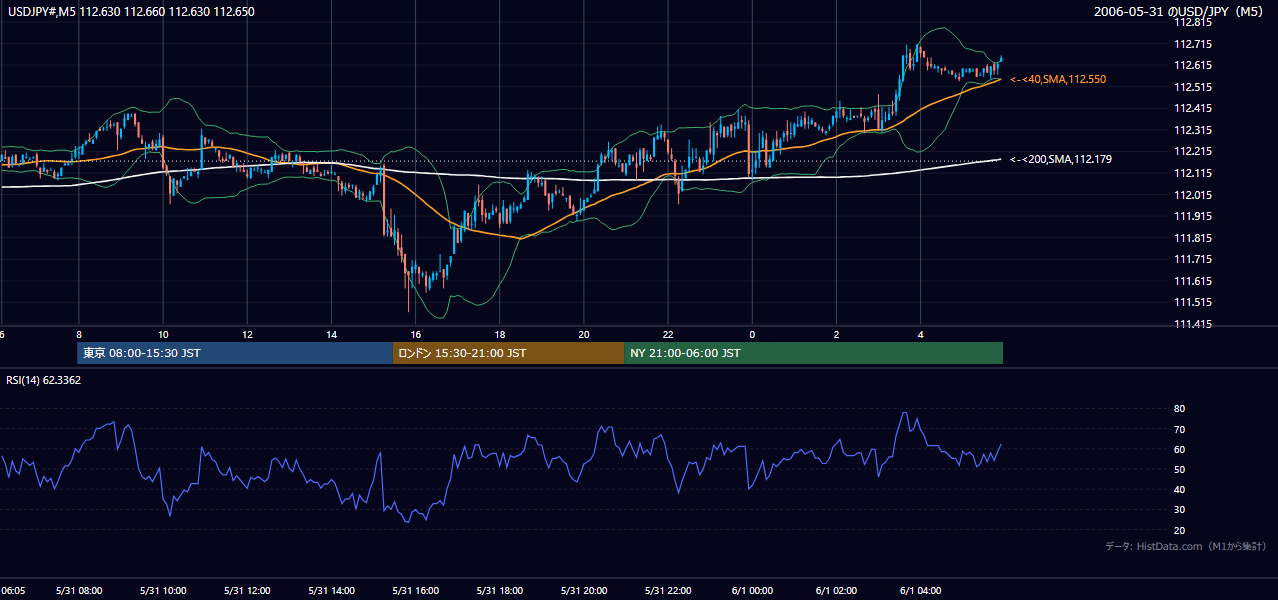Click RSI level 20 on the scale

pyautogui.click(x=1179, y=530)
